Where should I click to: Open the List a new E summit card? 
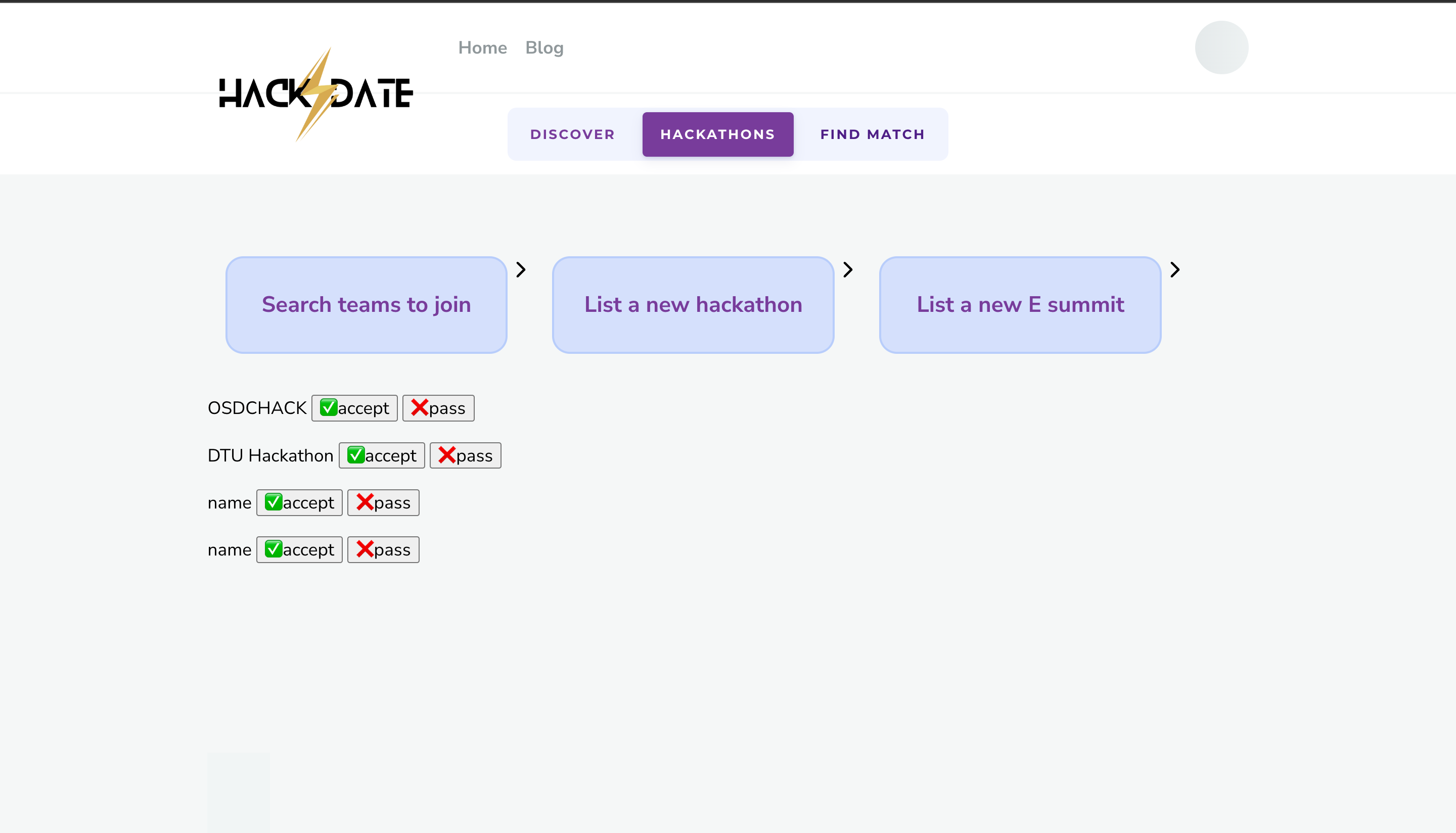(x=1020, y=305)
